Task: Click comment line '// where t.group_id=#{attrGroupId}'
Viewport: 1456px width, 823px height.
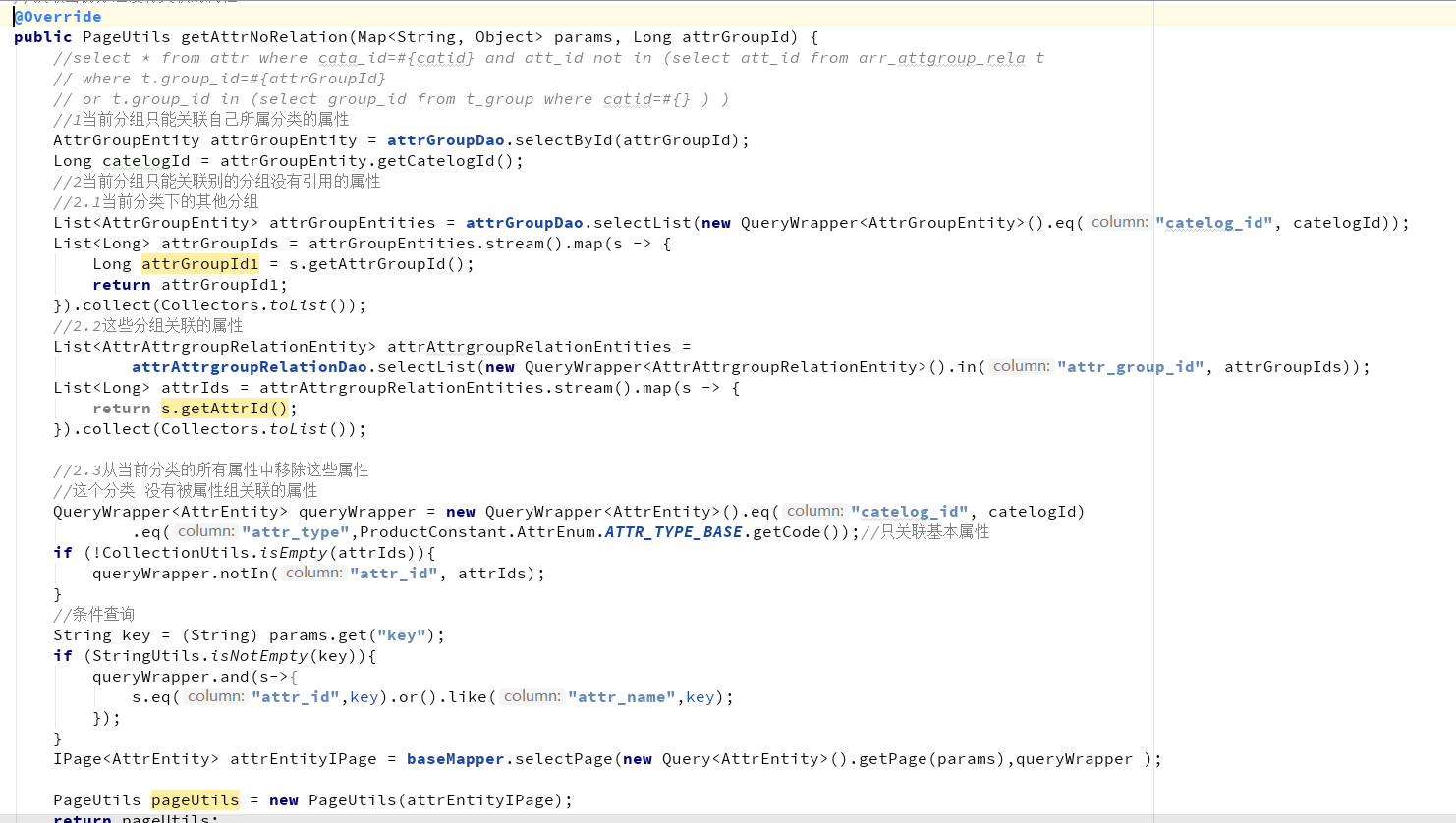Action: (219, 78)
